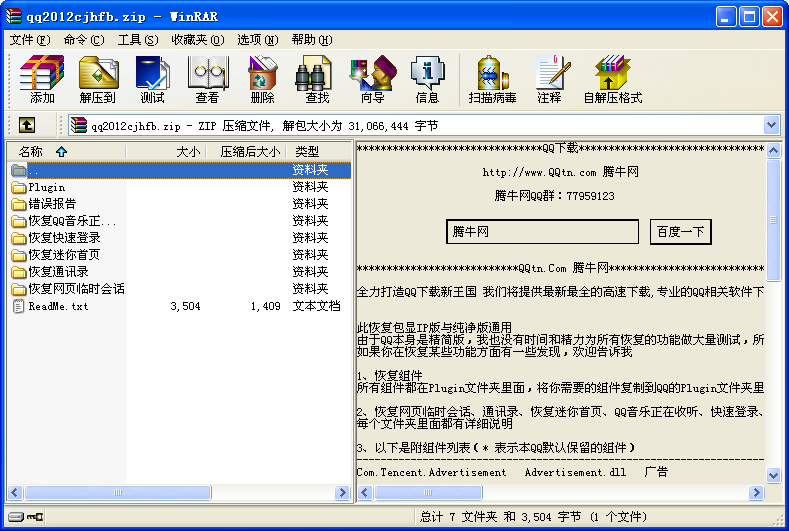Click the ReadMe.txt file icon

19,306
